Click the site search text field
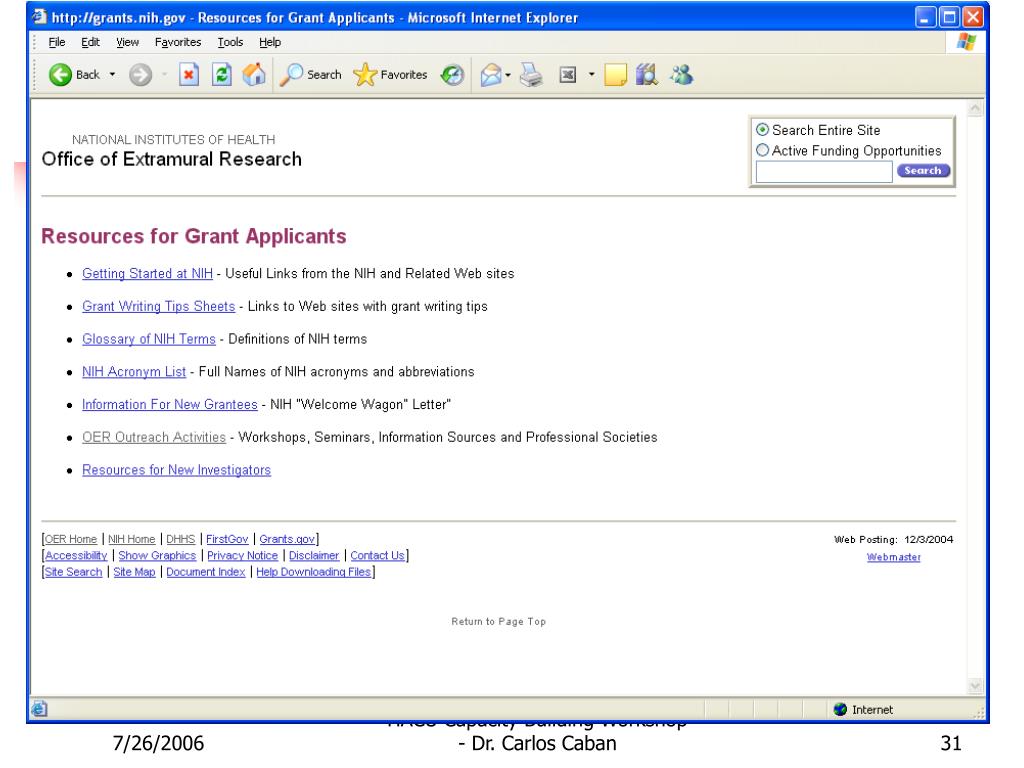Screen dimensions: 1024x768 click(824, 172)
